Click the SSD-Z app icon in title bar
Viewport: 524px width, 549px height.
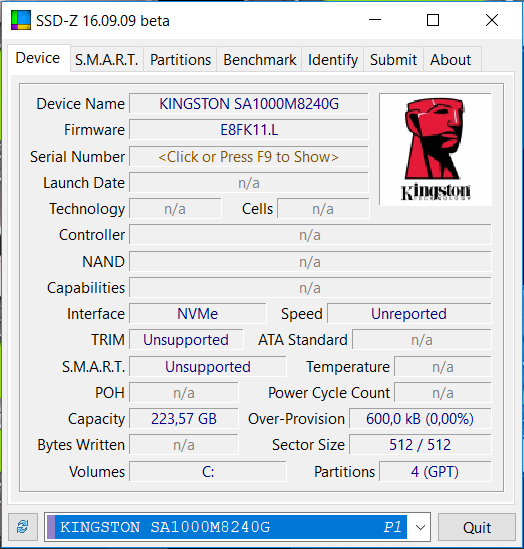coord(21,20)
